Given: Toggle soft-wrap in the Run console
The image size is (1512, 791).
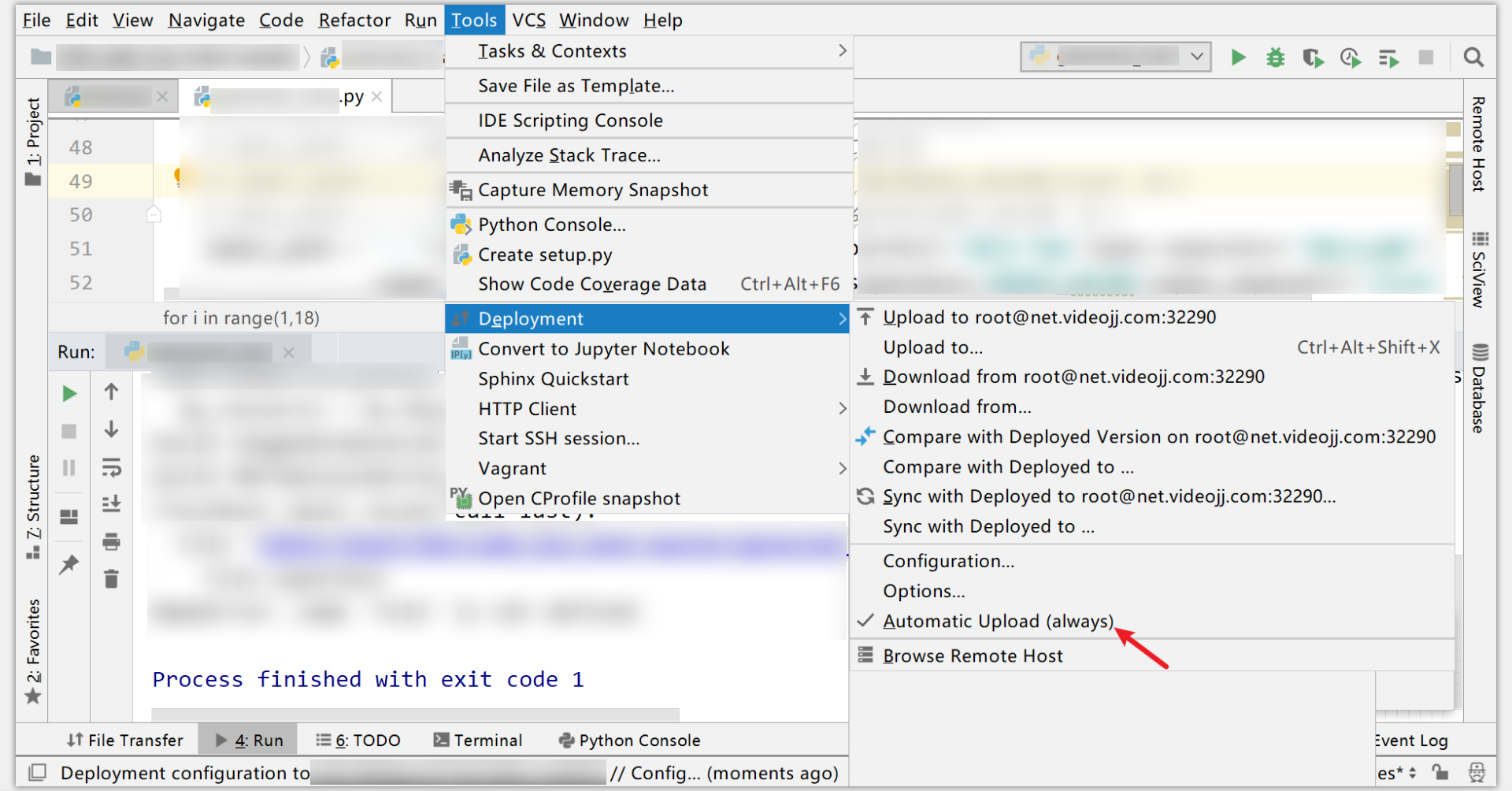Looking at the screenshot, I should [x=111, y=468].
